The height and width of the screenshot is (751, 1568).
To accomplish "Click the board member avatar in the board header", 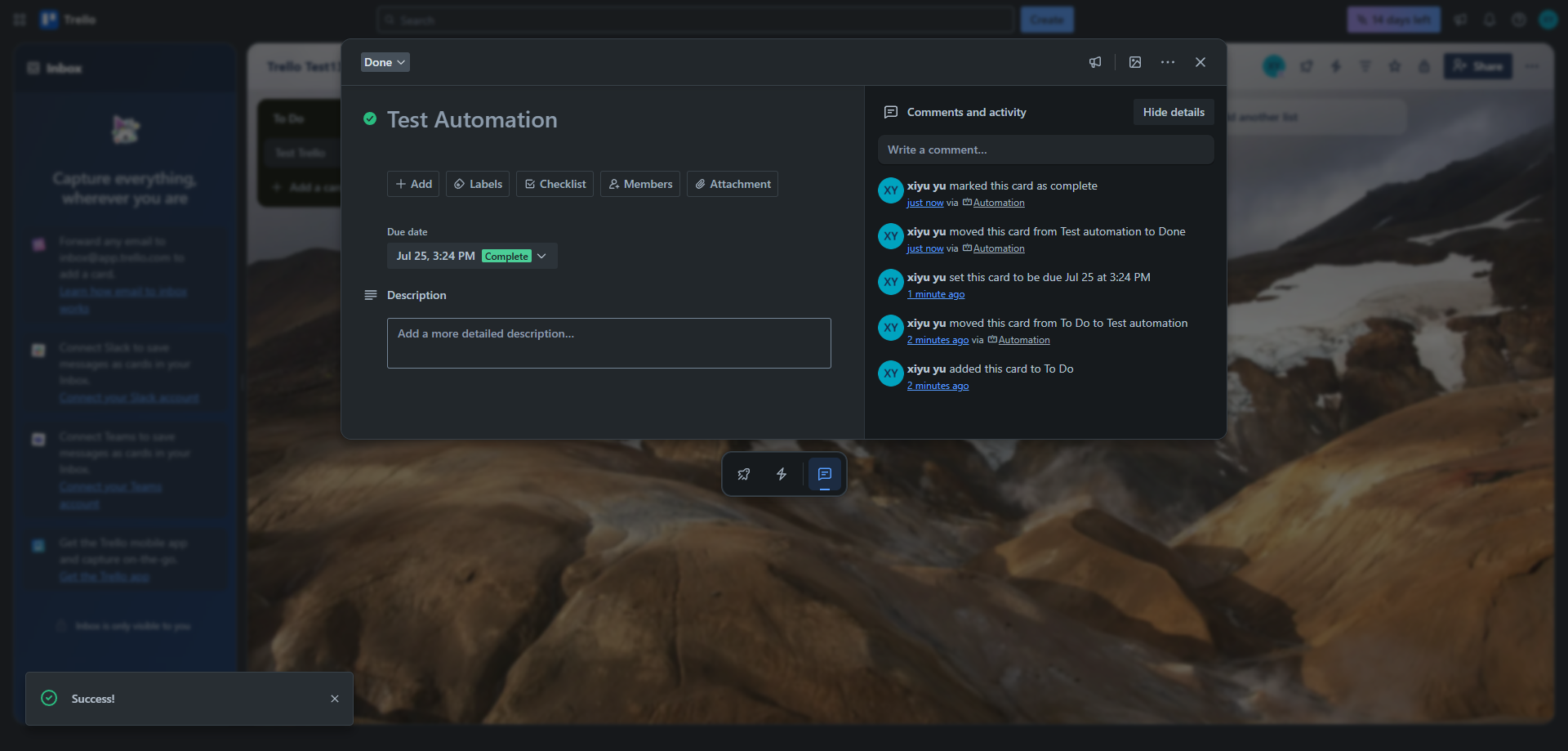I will click(x=1274, y=66).
